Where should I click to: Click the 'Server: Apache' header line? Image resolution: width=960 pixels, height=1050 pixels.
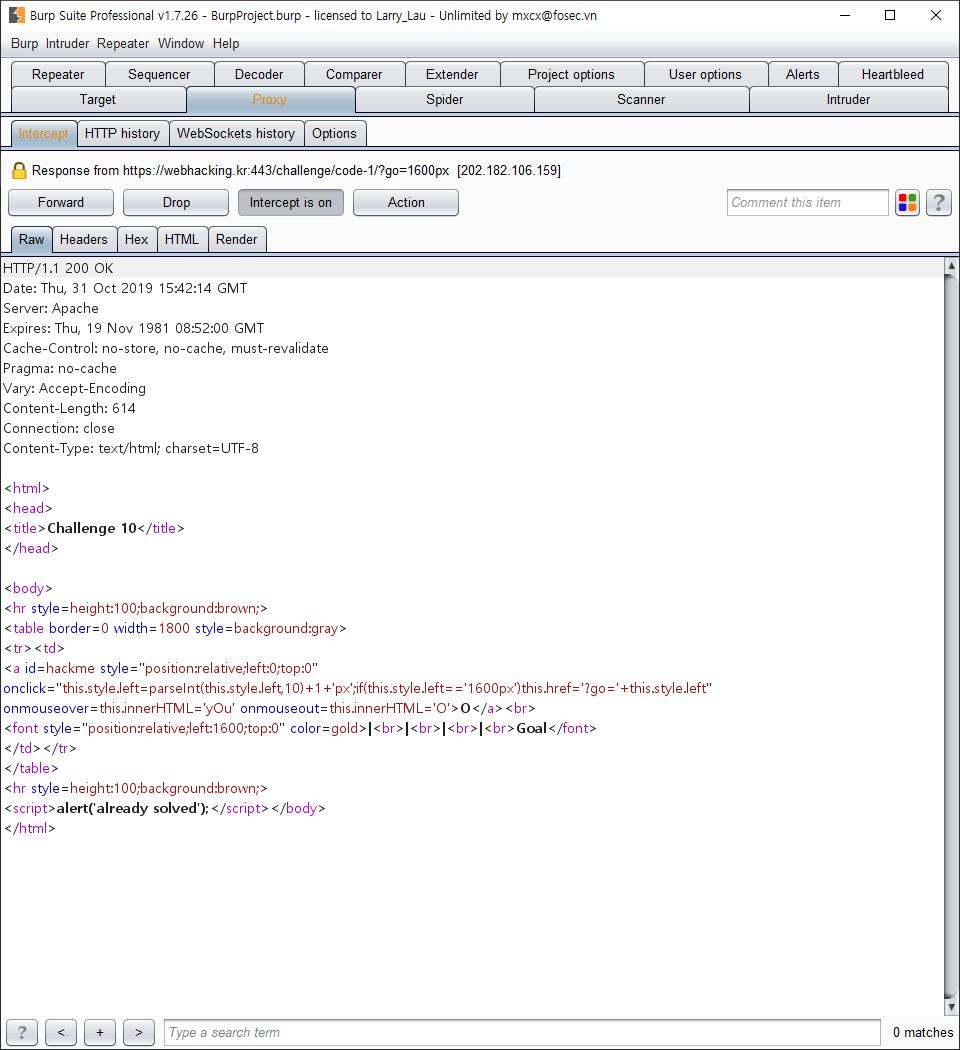click(x=51, y=309)
